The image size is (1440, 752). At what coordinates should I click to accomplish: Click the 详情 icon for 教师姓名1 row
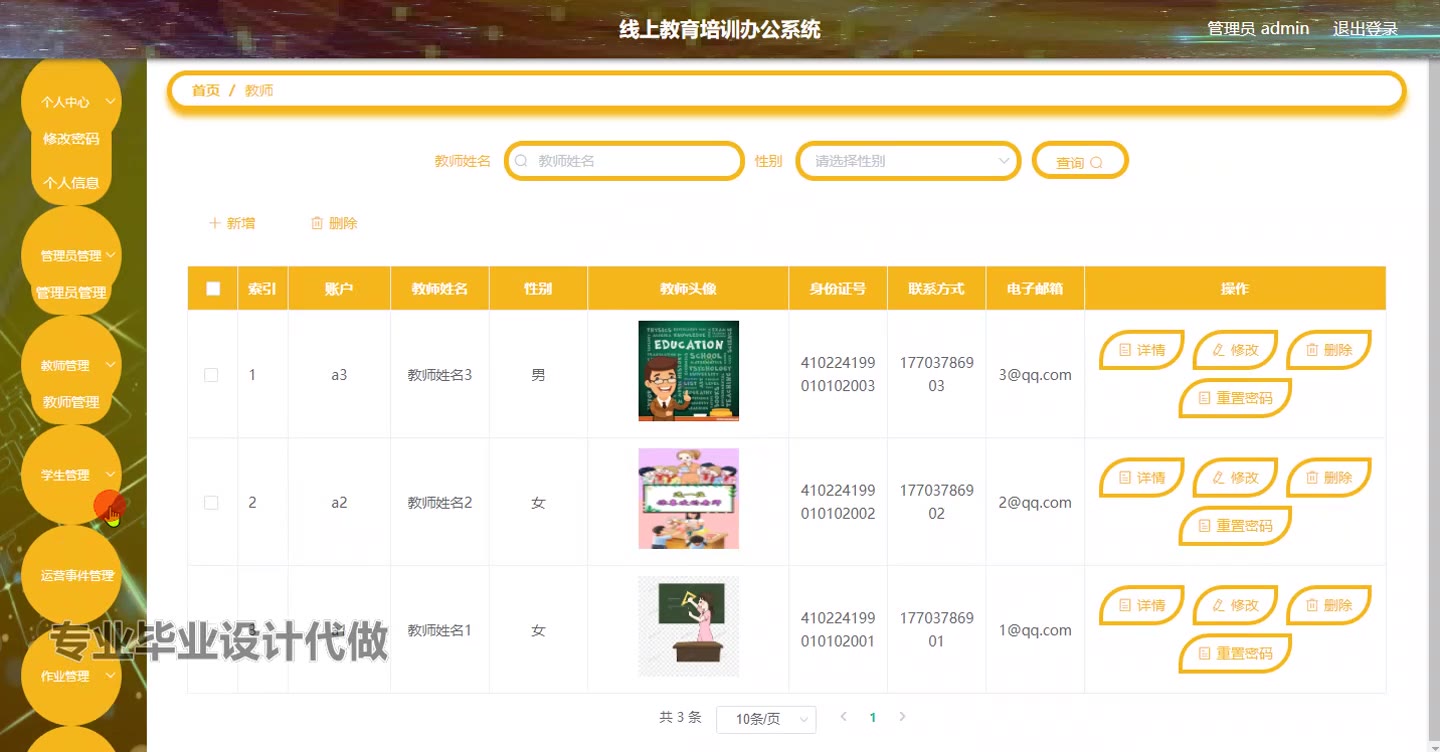click(x=1125, y=605)
